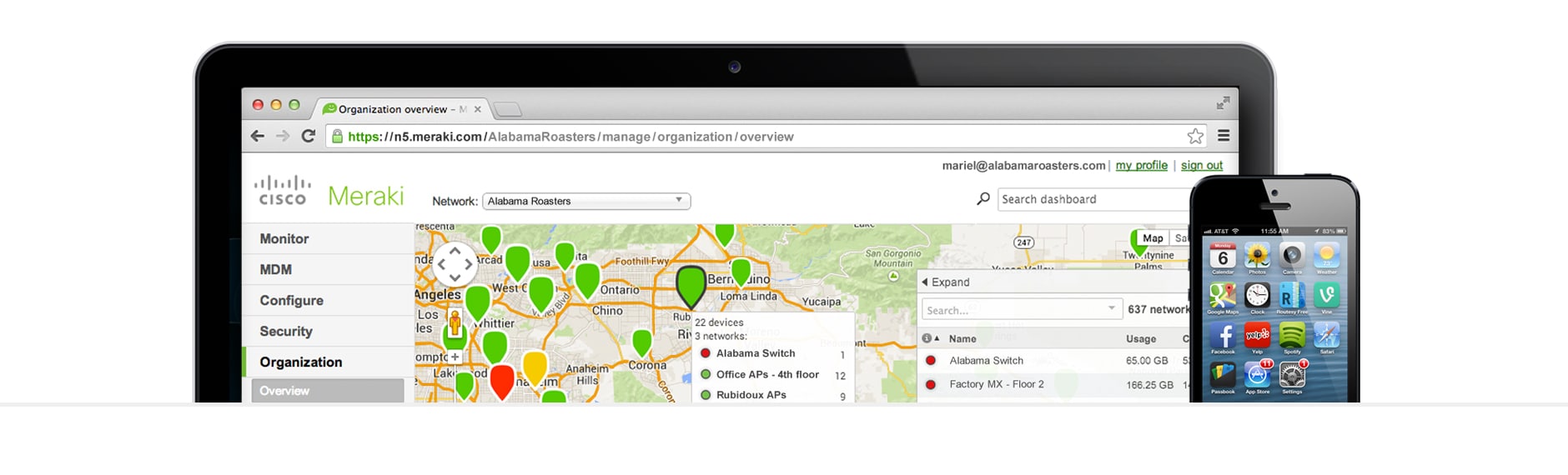Click the network list Search field
This screenshot has width=1568, height=475.
tap(1022, 309)
